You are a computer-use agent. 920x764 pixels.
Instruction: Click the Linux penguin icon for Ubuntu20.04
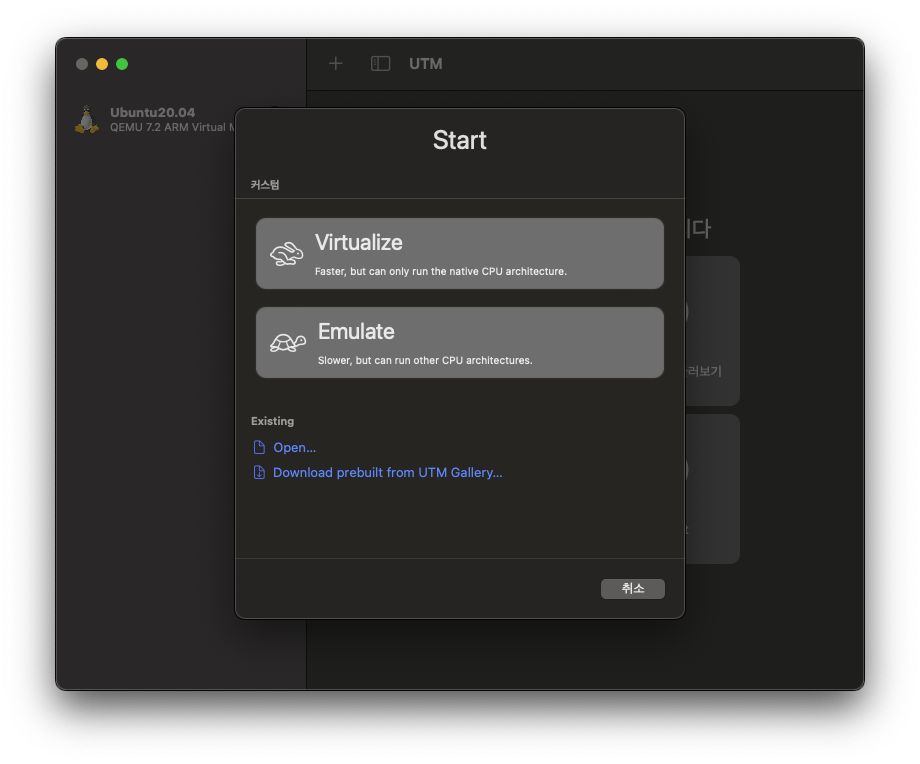(x=87, y=119)
